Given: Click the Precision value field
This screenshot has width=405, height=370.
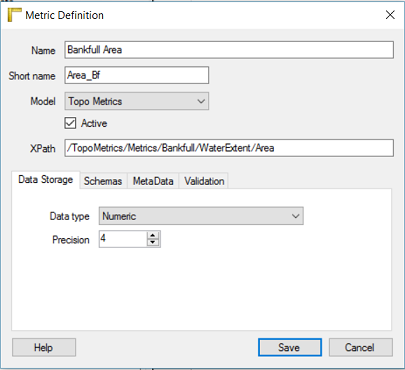Looking at the screenshot, I should coord(123,239).
